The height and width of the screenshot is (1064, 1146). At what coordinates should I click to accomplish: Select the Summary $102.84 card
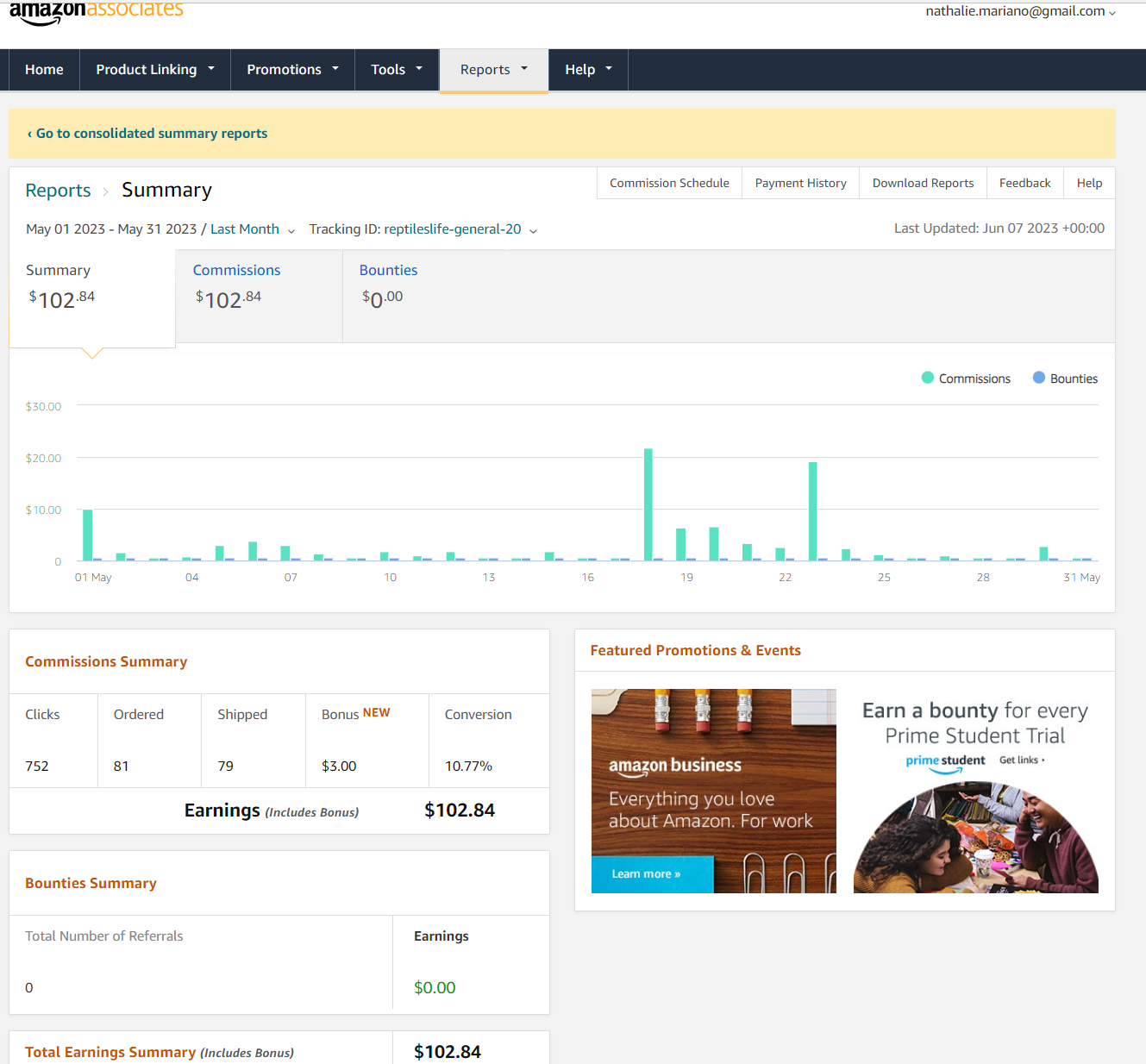tap(92, 298)
